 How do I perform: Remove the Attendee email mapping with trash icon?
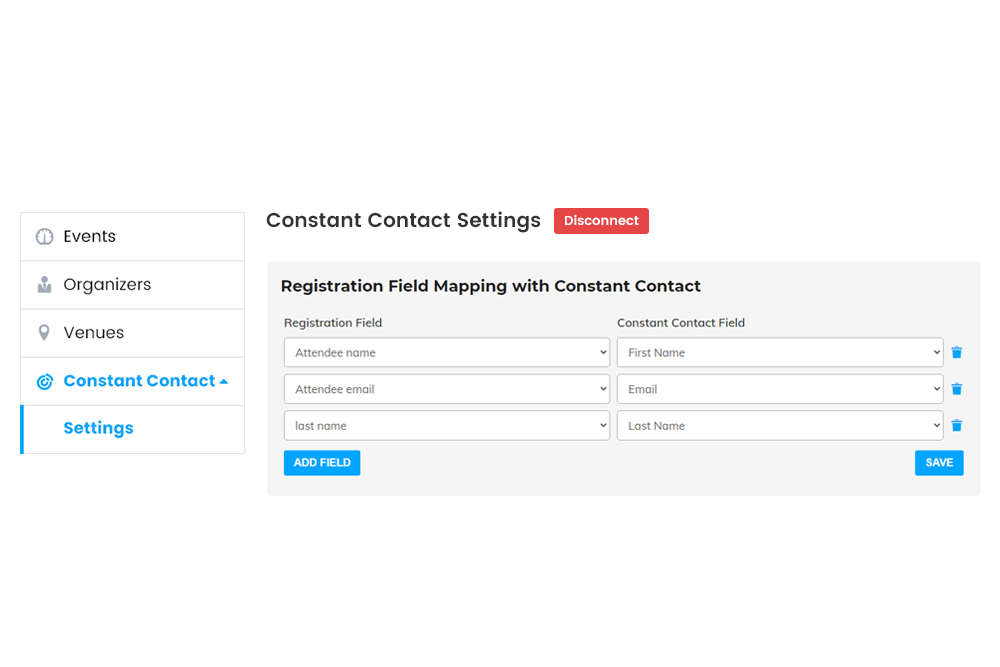[x=957, y=388]
